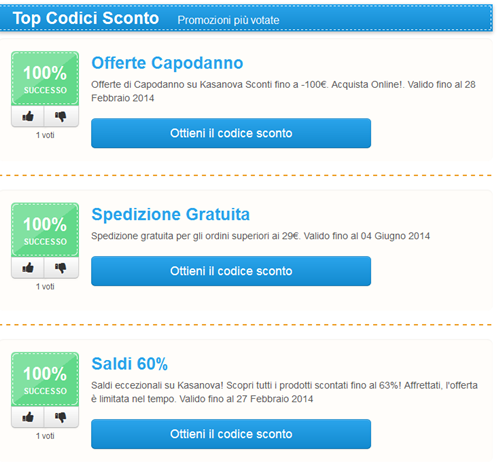500x474 pixels.
Task: Open the Saldi 60% title link
Action: pos(129,364)
